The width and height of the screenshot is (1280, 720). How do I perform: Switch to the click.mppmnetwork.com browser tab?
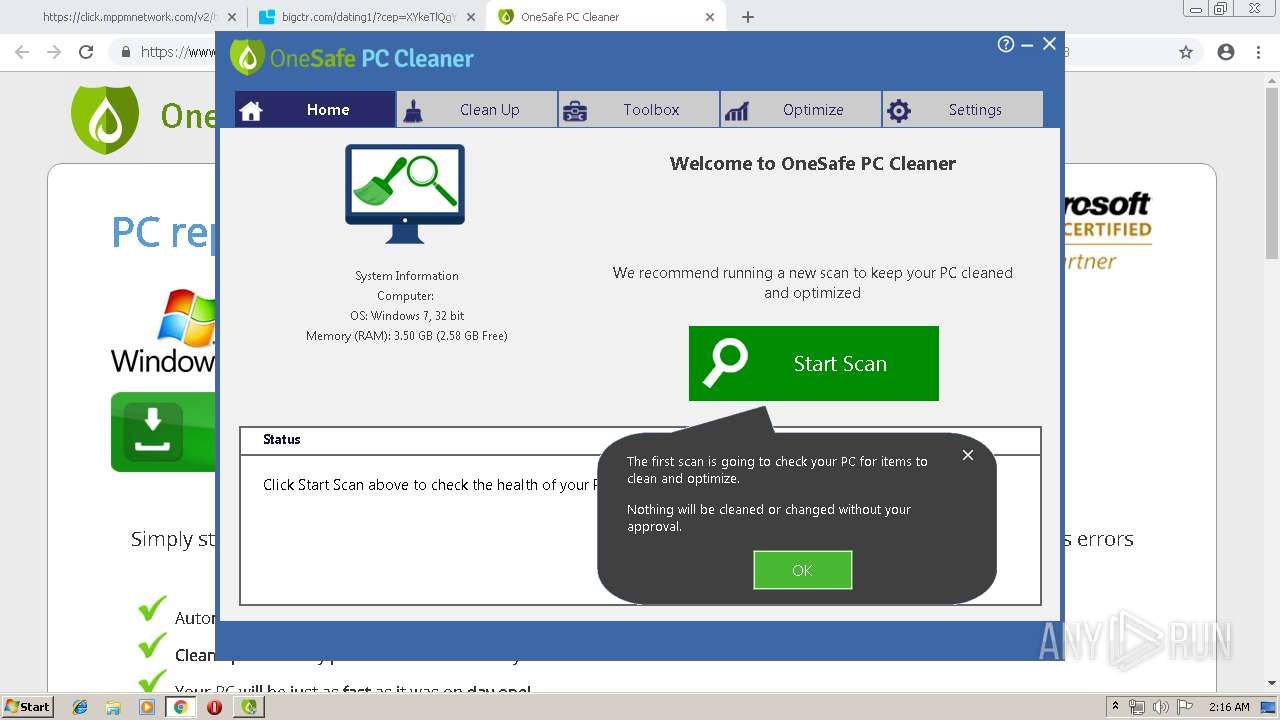(130, 17)
